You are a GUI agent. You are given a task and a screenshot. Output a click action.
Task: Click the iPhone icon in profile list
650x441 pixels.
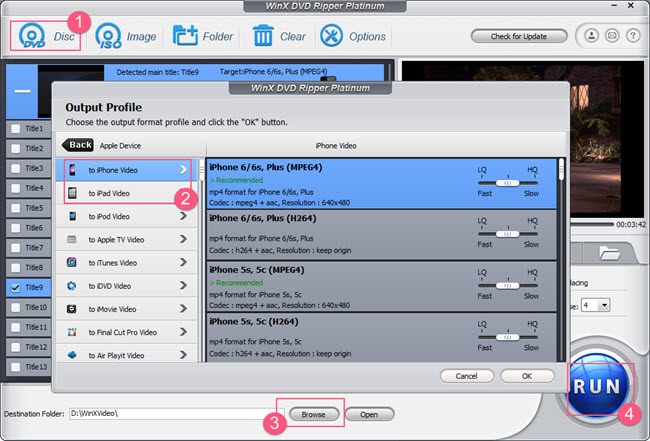pos(72,170)
